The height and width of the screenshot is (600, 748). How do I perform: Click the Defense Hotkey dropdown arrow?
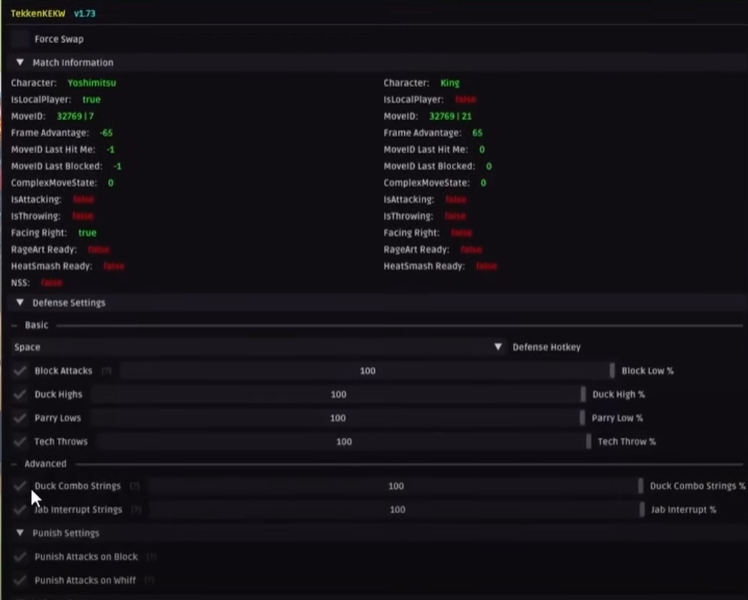click(x=498, y=347)
